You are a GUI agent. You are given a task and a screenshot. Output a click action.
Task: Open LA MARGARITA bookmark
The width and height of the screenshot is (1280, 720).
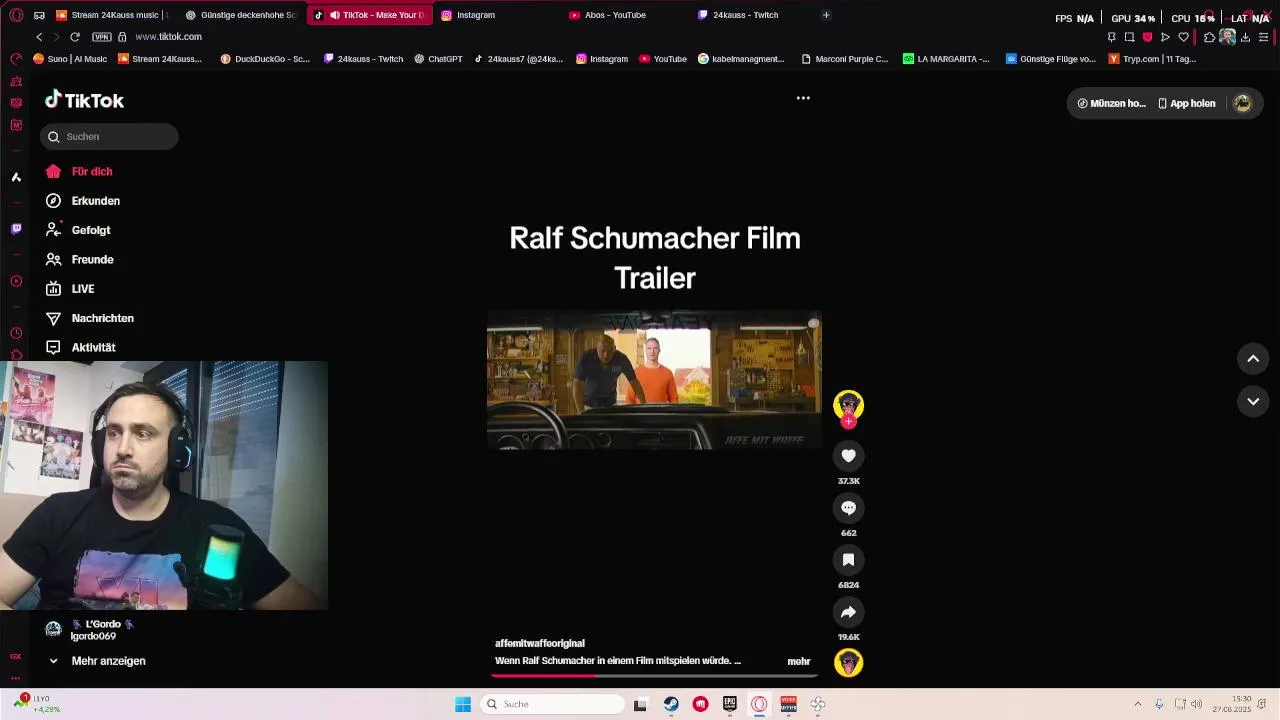(946, 59)
